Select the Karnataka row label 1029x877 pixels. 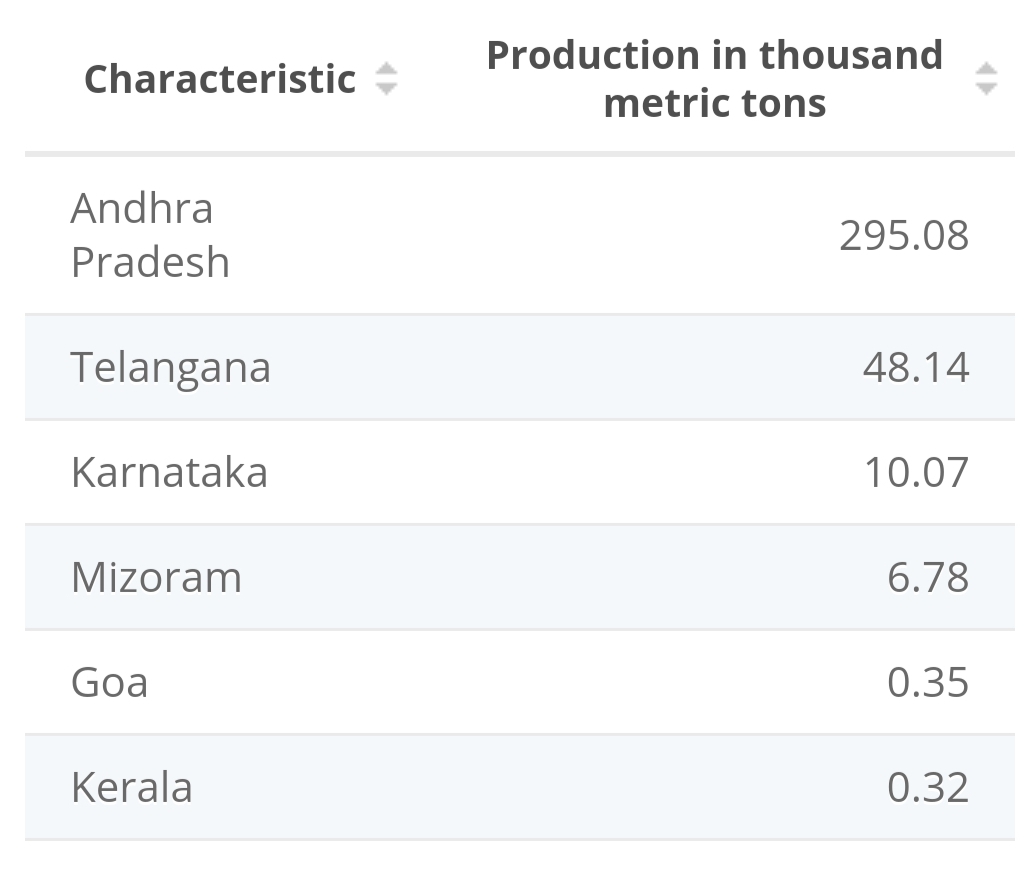(x=169, y=472)
